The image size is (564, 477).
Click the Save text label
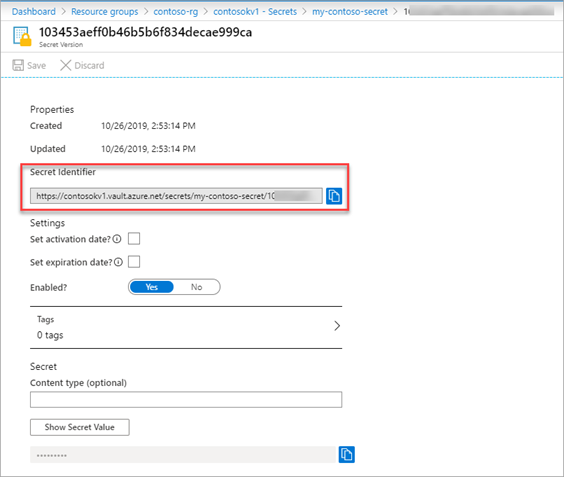click(x=36, y=65)
